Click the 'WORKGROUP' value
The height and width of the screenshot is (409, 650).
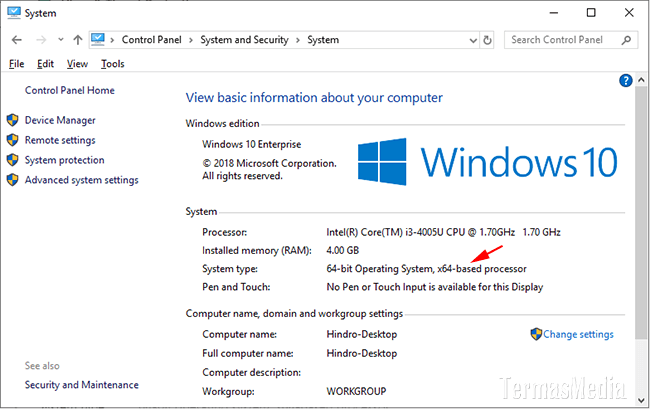(357, 391)
